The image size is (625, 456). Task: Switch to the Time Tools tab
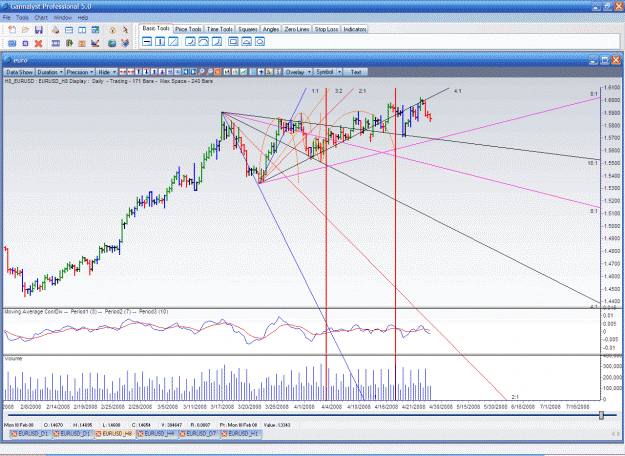(220, 29)
